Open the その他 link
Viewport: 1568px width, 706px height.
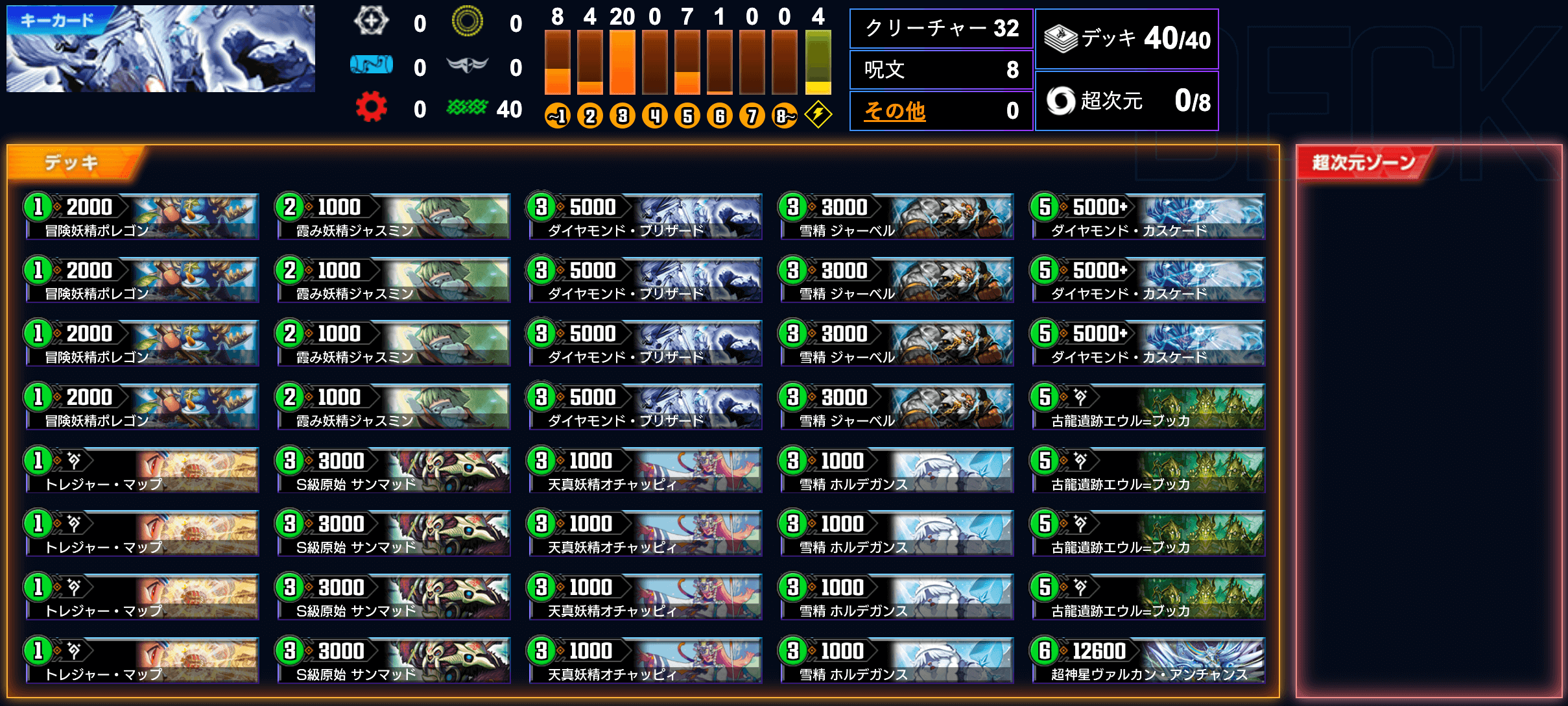(895, 111)
